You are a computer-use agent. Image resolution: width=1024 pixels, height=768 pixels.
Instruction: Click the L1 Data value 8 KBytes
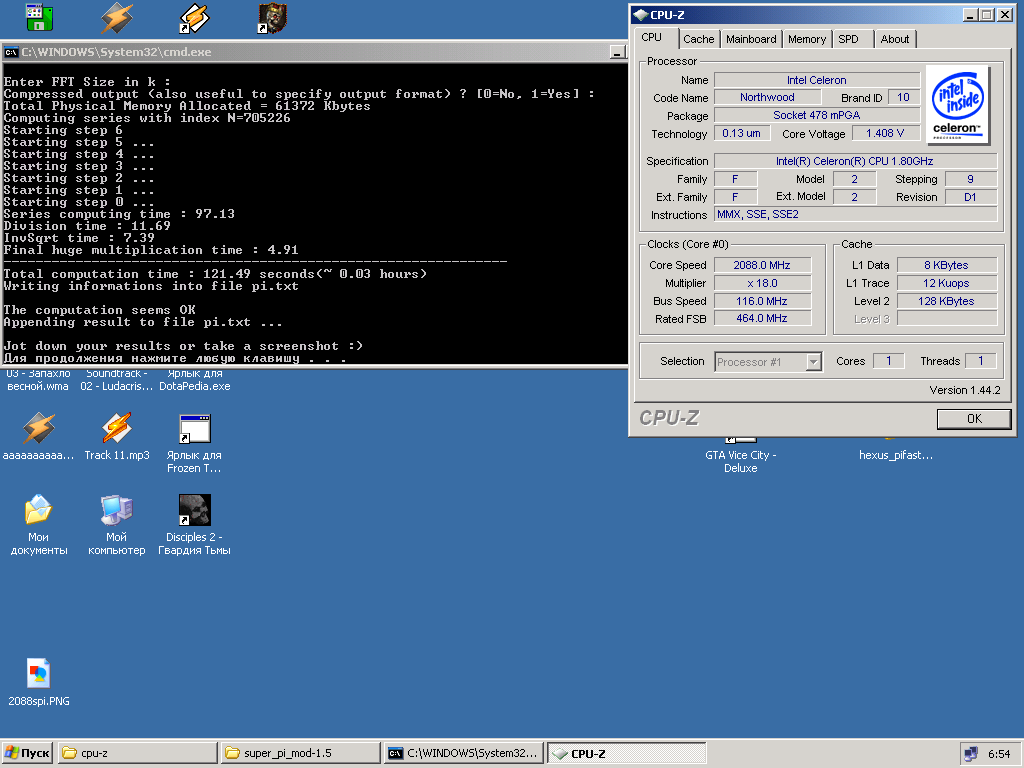click(x=946, y=265)
